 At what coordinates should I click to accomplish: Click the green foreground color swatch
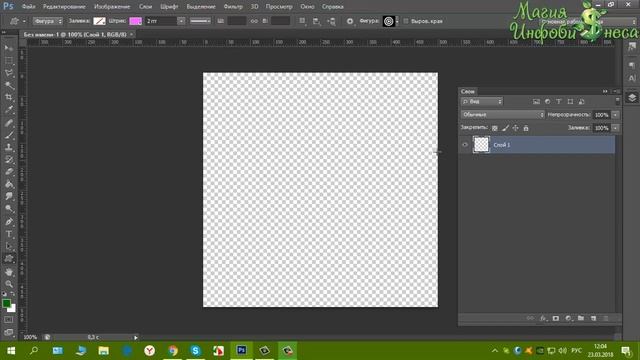[6, 303]
